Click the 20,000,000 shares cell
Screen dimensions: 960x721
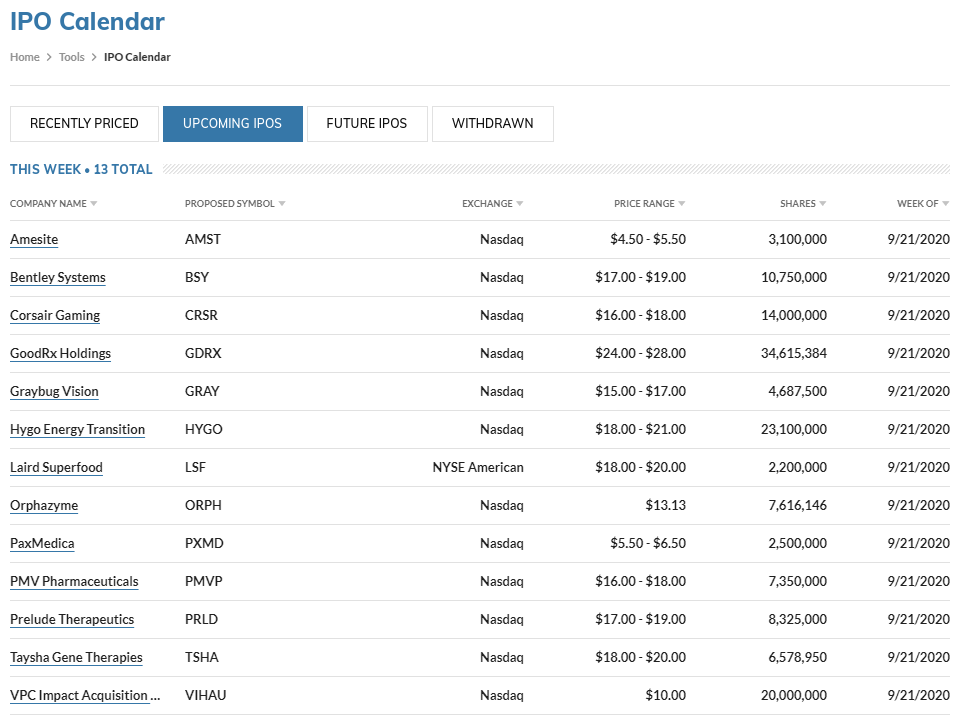(794, 695)
